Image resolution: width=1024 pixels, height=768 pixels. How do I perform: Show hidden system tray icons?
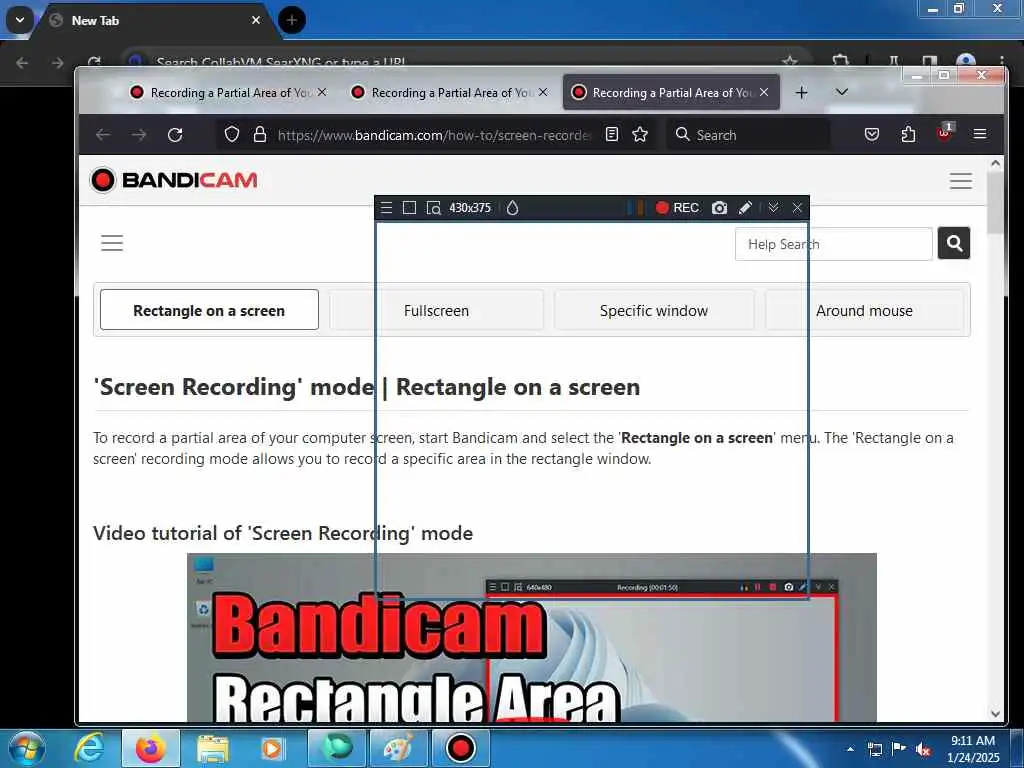tap(850, 749)
